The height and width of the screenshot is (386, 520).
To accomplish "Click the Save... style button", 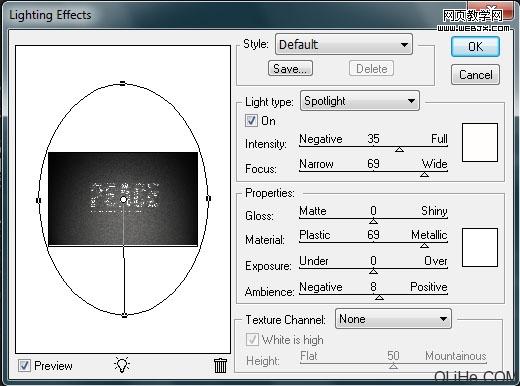I will point(290,68).
